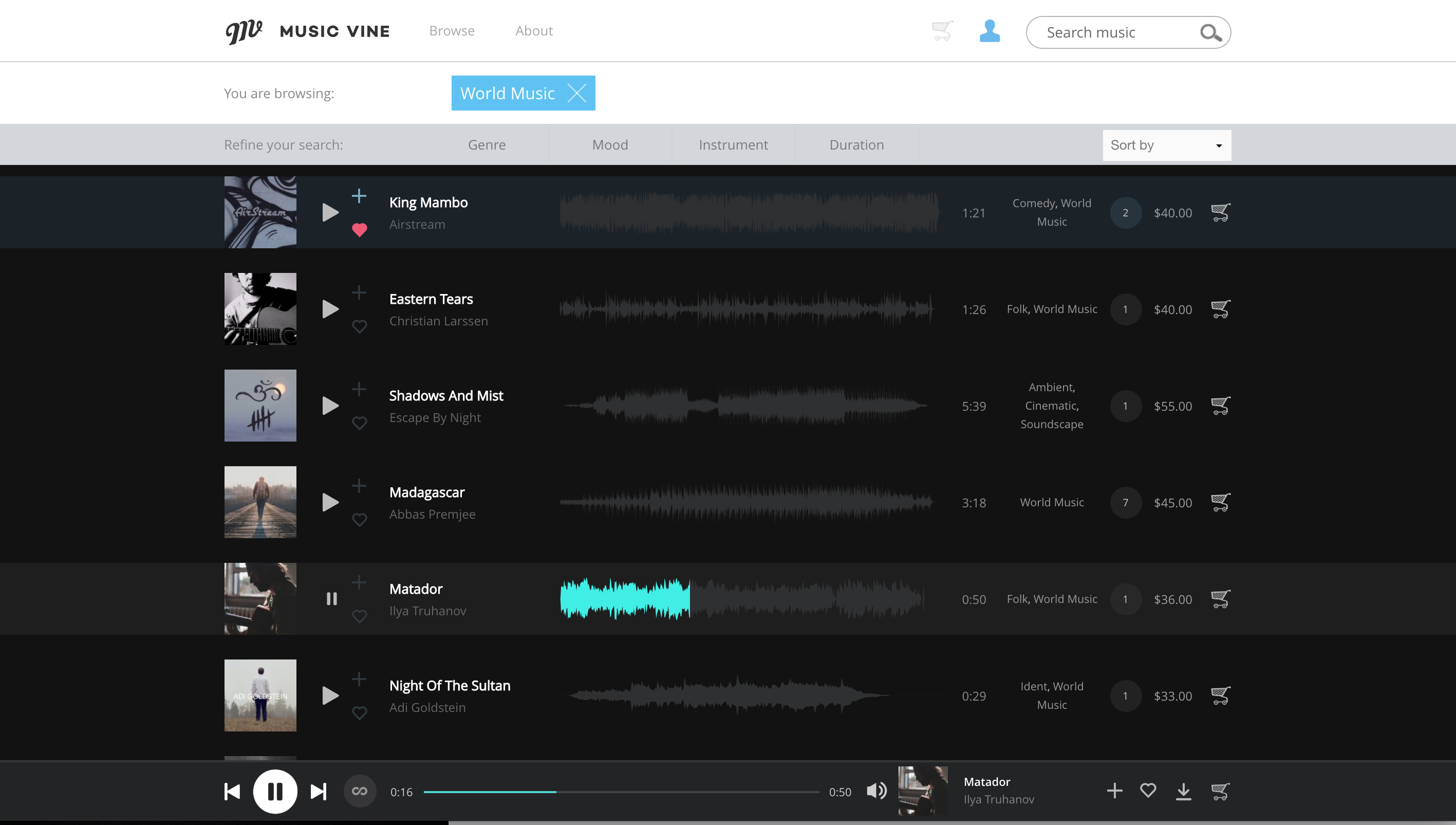The height and width of the screenshot is (825, 1456).
Task: Open the Sort by dropdown
Action: 1166,144
